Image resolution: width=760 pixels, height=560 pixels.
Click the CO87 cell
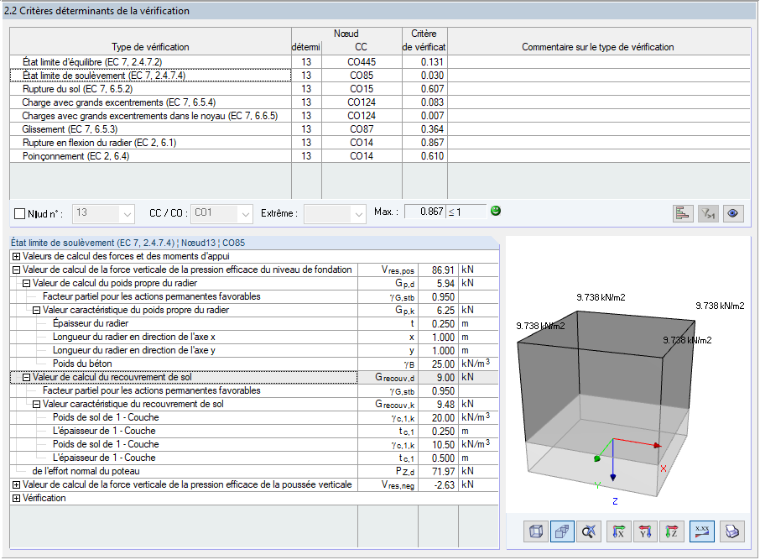click(362, 129)
